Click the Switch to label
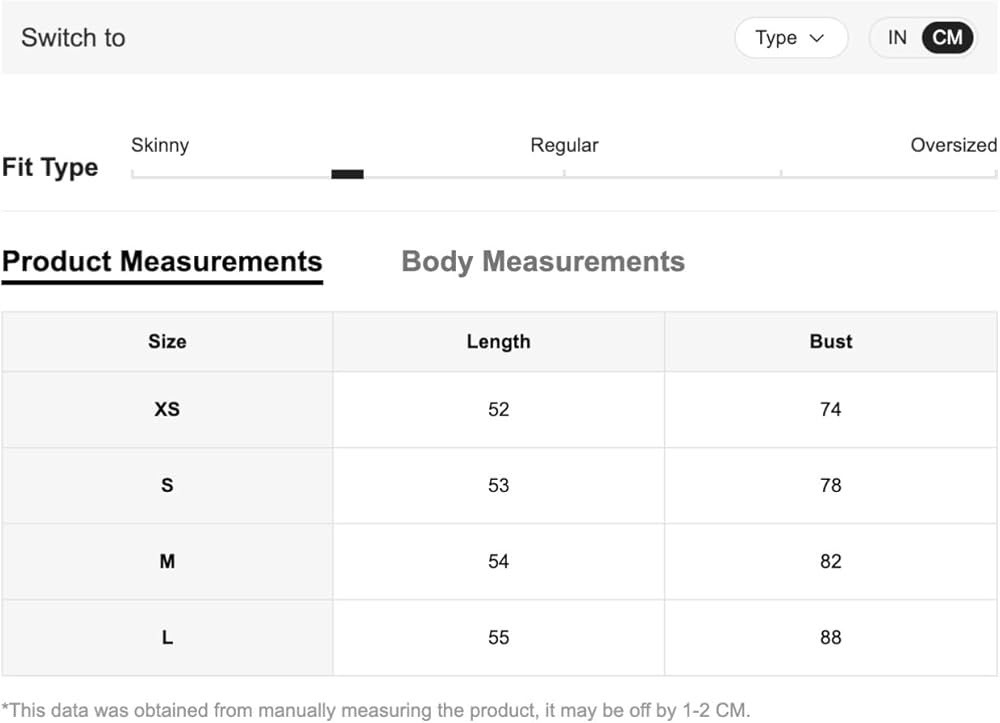This screenshot has width=1000, height=723. coord(73,38)
